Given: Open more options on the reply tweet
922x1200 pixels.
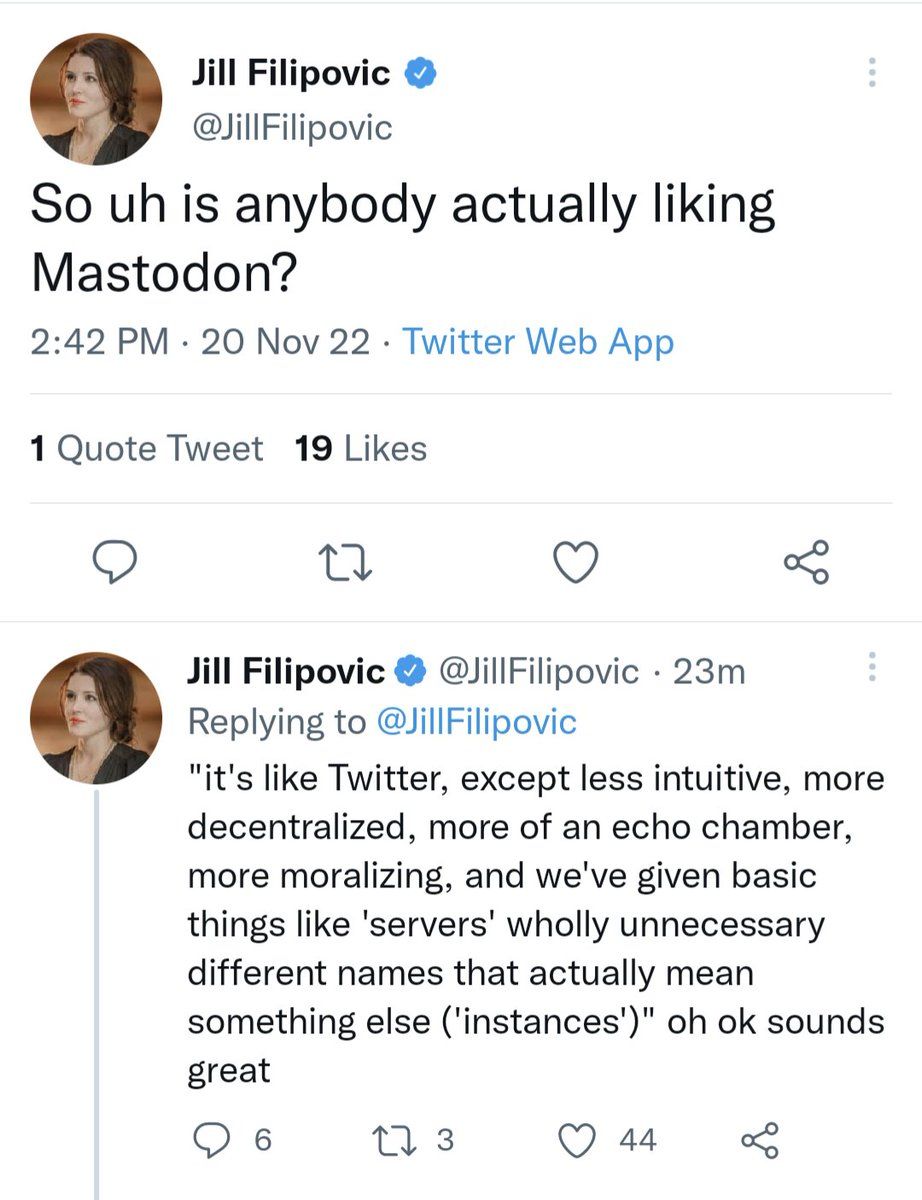Looking at the screenshot, I should pos(872,669).
